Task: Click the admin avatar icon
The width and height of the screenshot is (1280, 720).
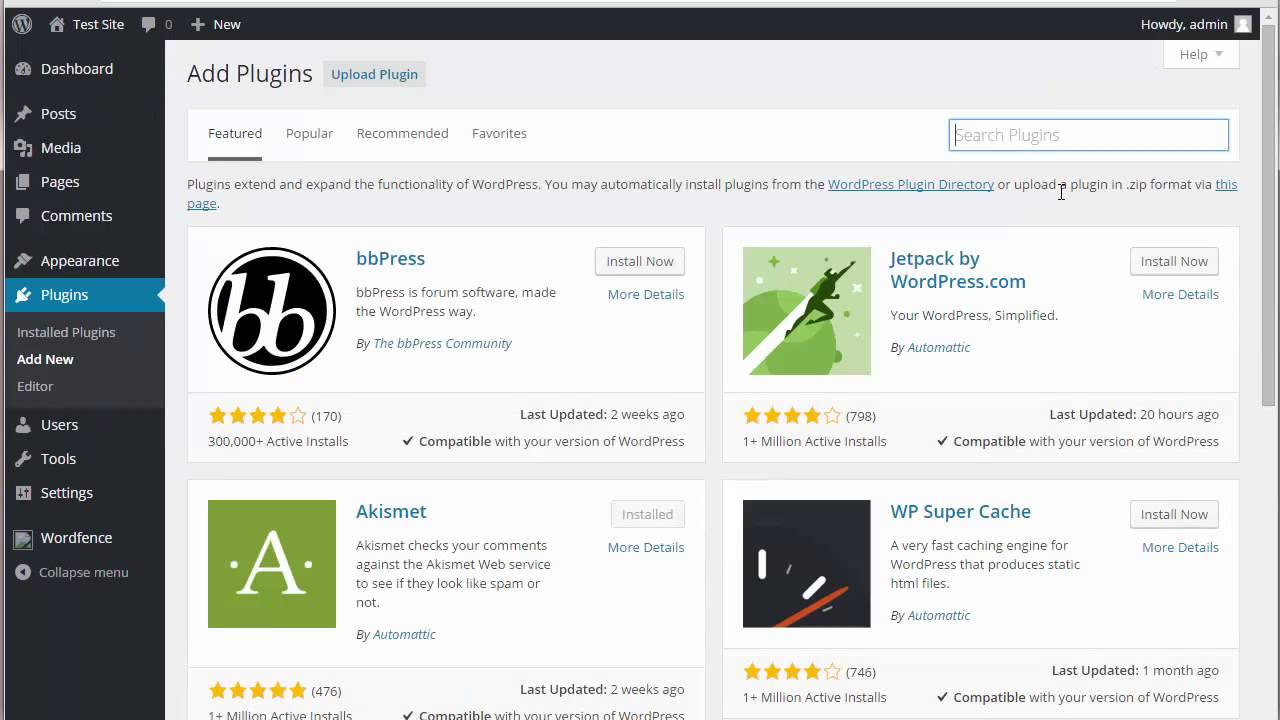Action: click(1243, 24)
